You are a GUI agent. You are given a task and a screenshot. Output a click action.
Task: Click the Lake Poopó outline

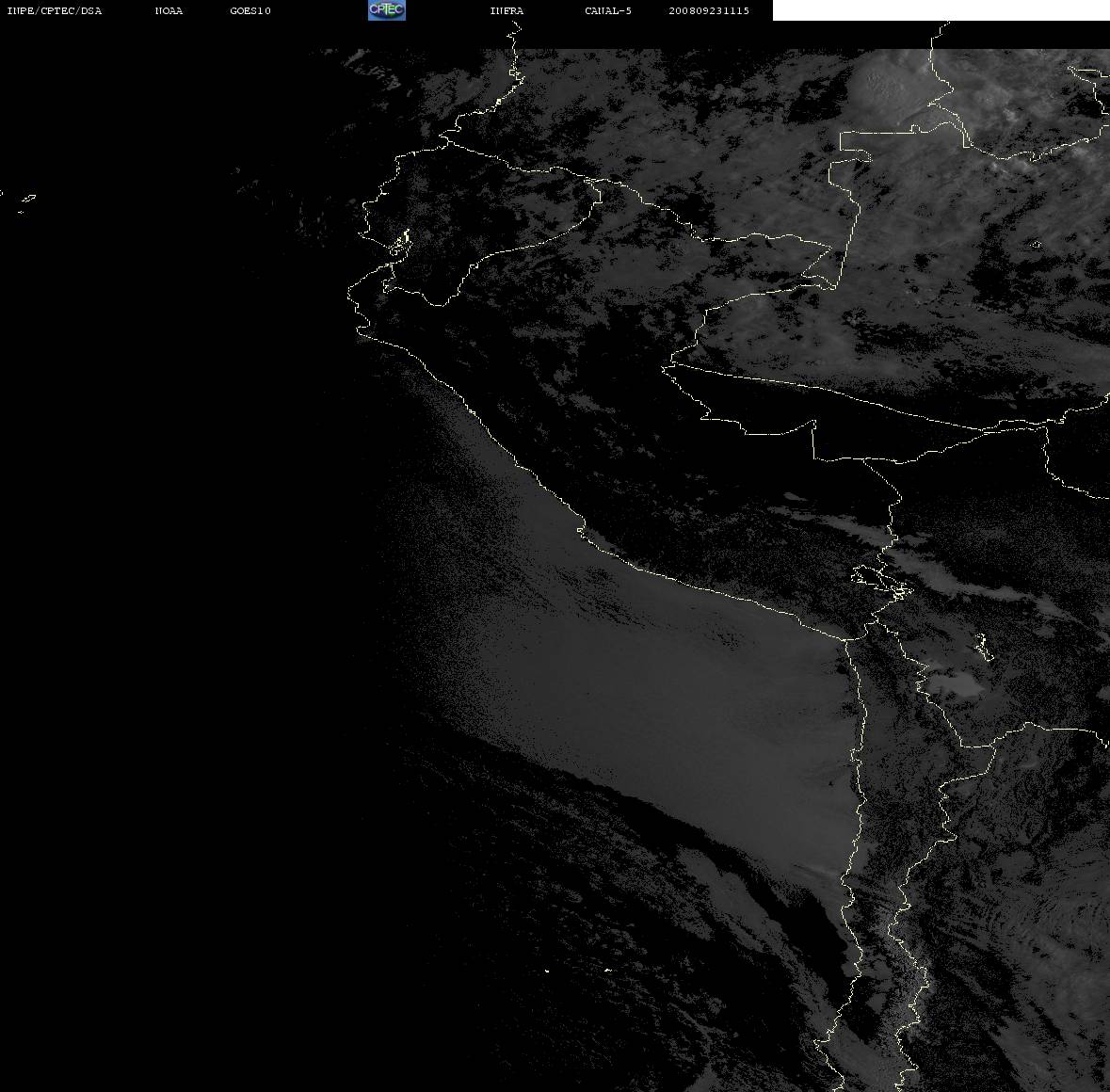(983, 647)
